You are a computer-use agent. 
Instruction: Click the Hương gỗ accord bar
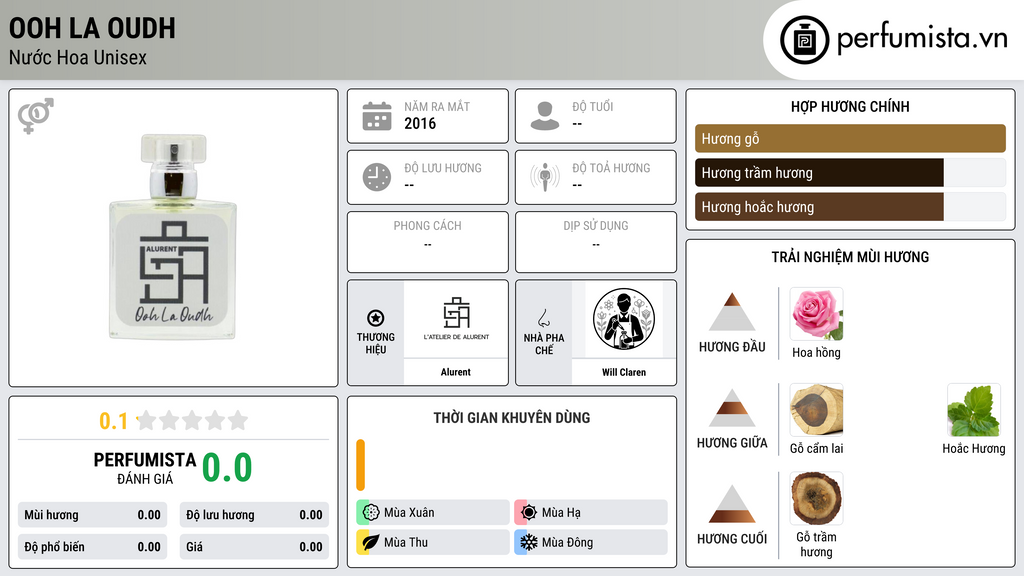[850, 138]
